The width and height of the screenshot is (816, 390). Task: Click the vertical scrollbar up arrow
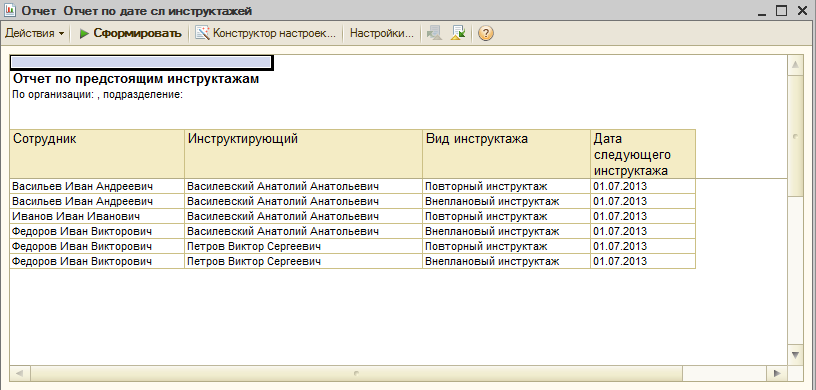pyautogui.click(x=795, y=65)
